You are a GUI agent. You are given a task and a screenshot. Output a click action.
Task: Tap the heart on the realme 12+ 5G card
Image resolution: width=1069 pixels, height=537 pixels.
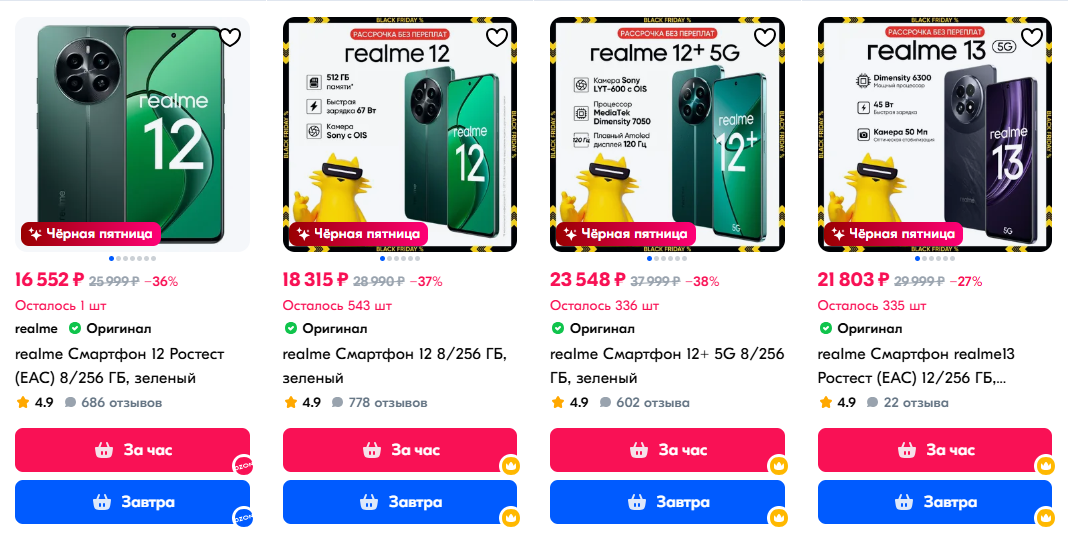tap(765, 37)
